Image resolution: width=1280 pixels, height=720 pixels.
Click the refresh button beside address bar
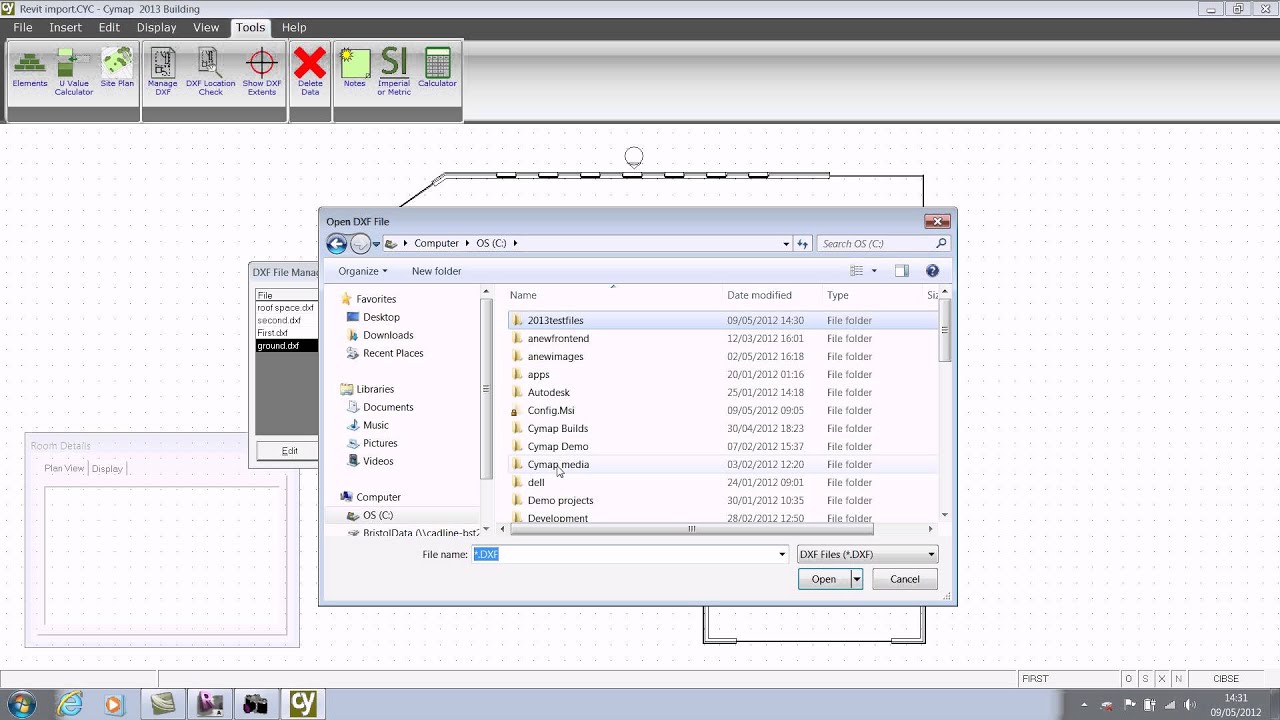(802, 243)
